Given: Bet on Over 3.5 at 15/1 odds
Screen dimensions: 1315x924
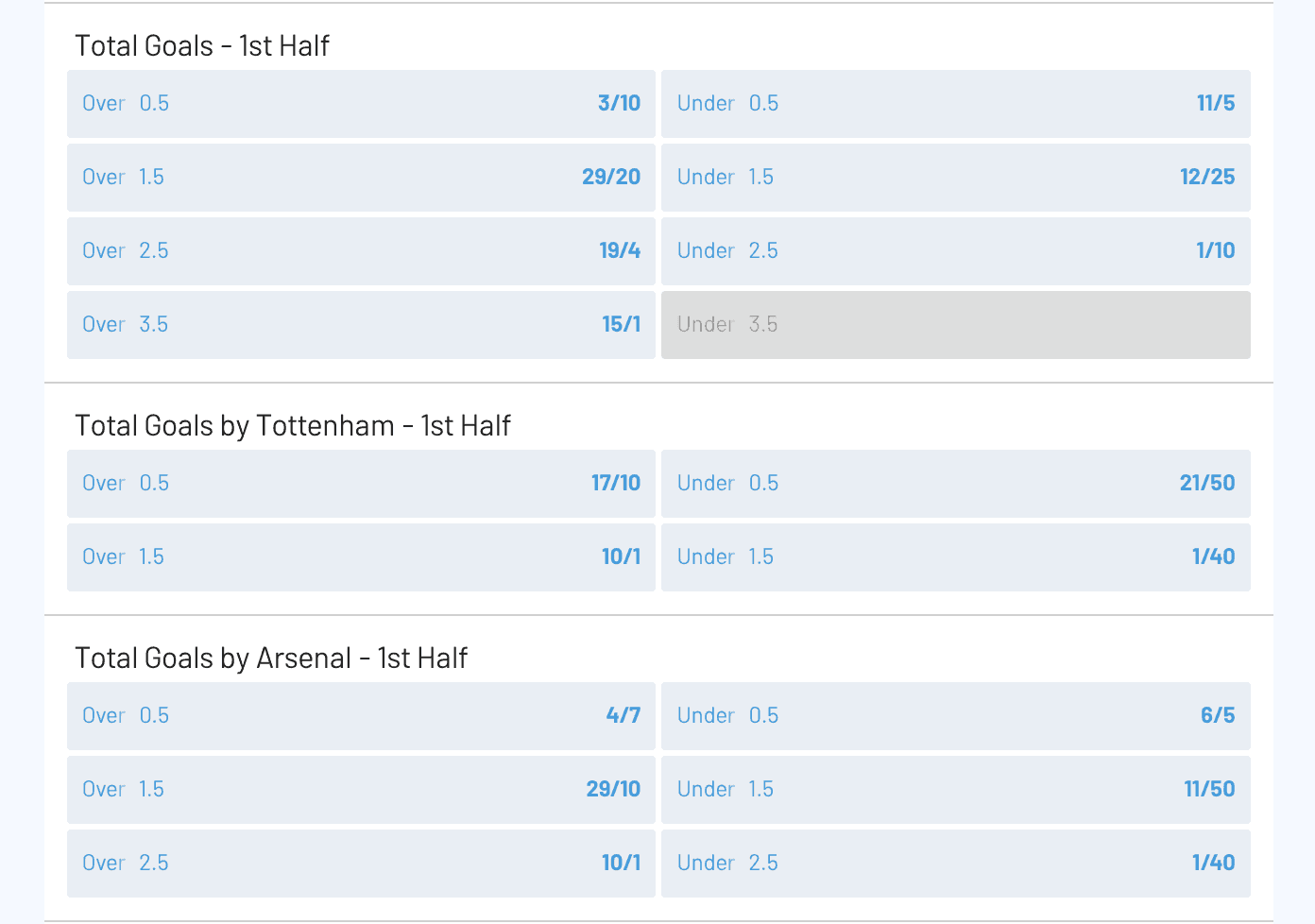Looking at the screenshot, I should pyautogui.click(x=360, y=325).
